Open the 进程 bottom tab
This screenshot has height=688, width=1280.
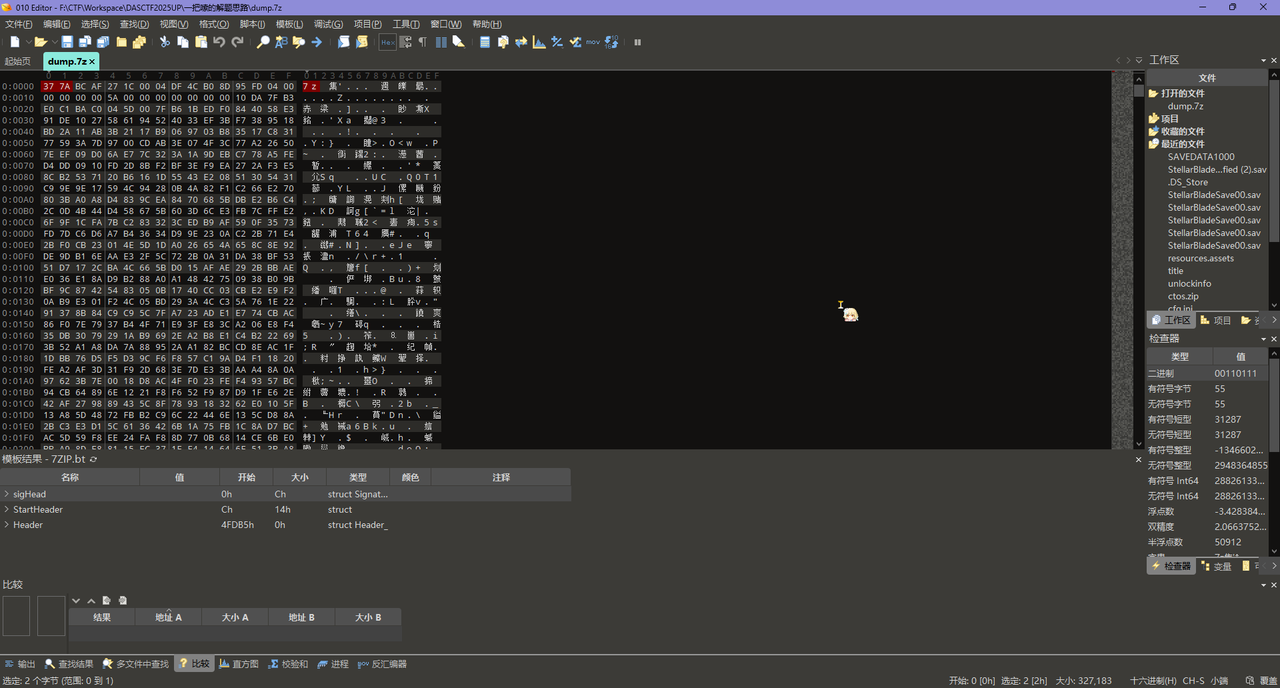click(x=333, y=664)
